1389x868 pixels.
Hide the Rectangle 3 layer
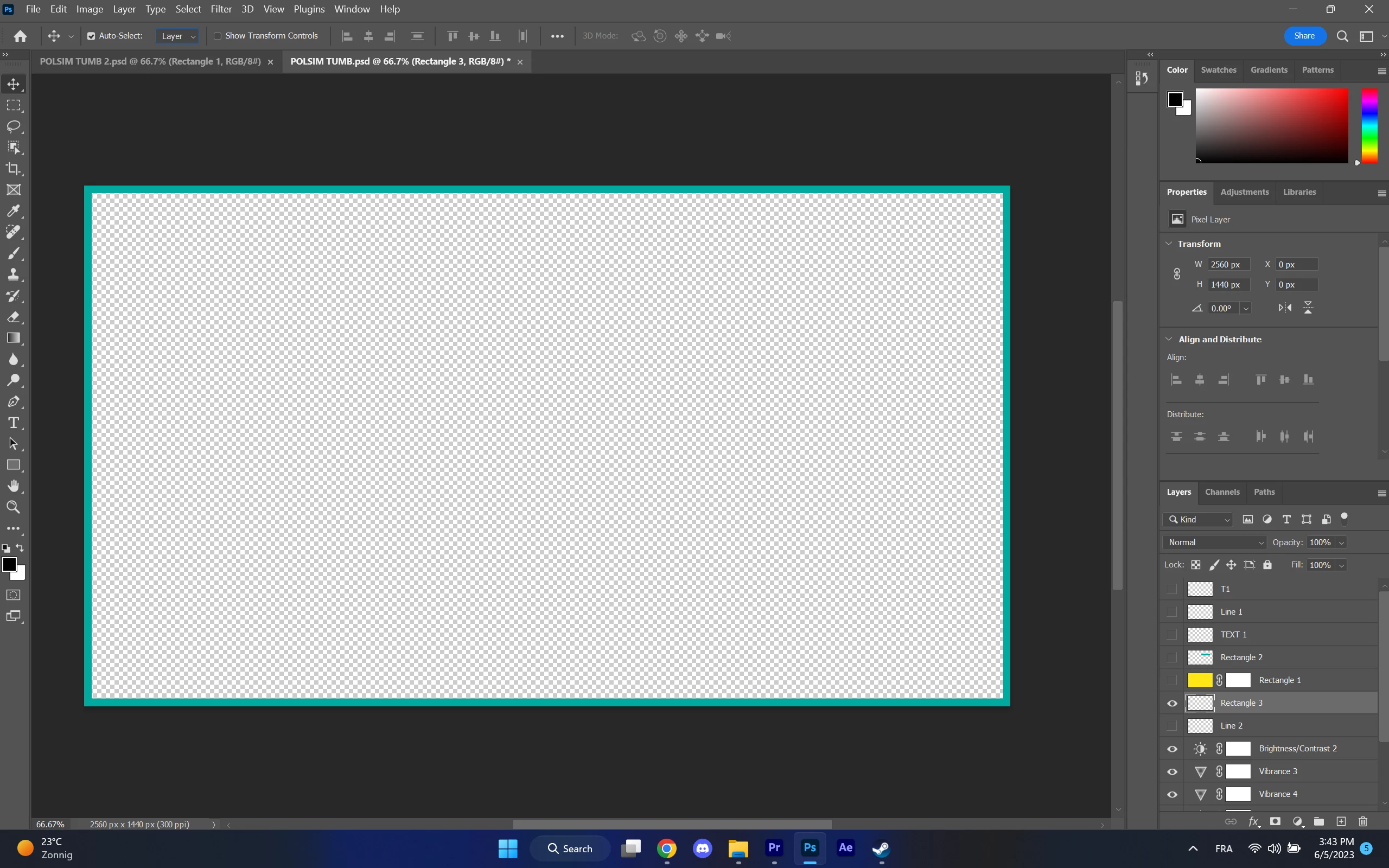[1172, 703]
